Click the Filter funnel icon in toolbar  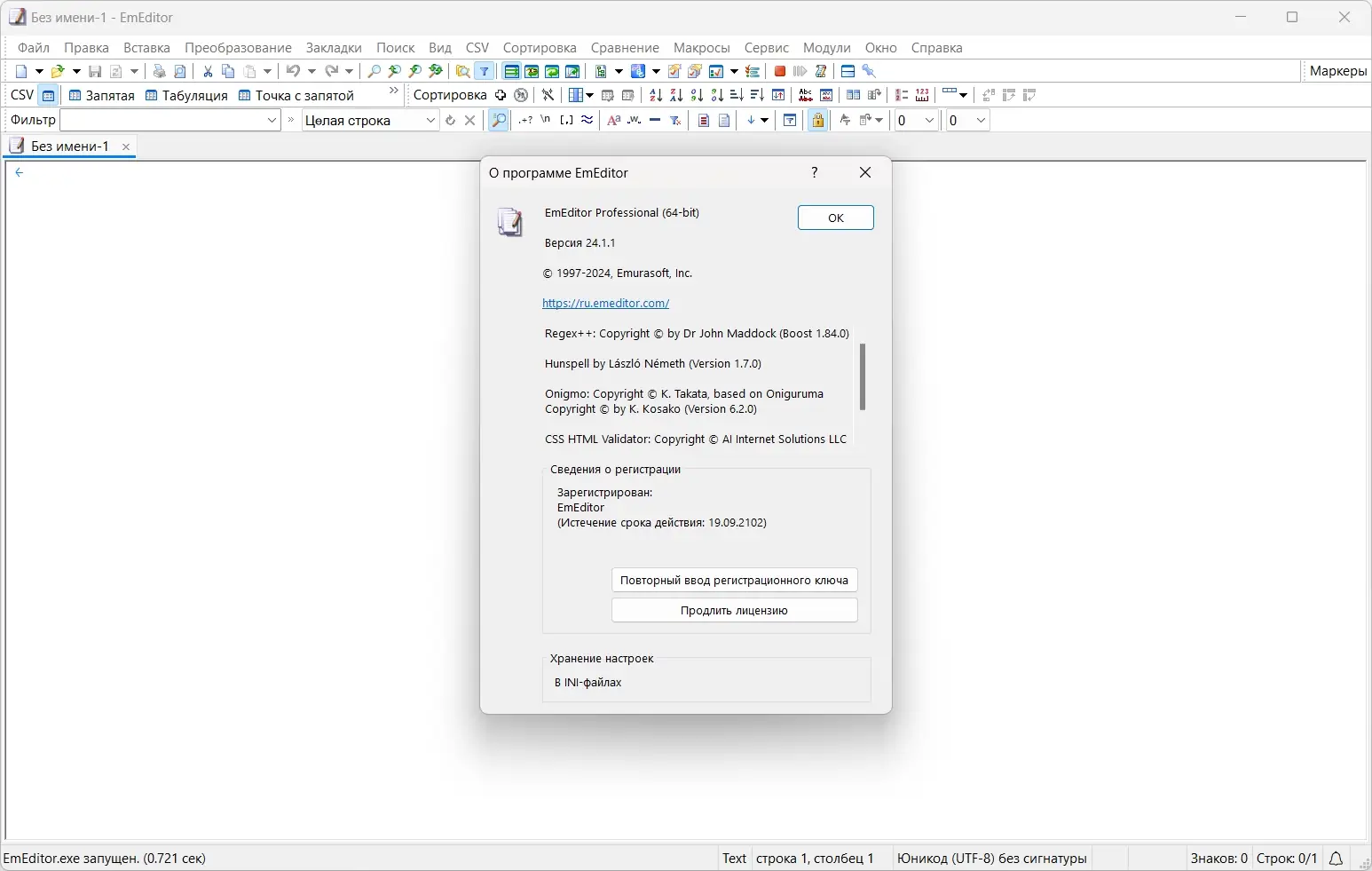(485, 71)
